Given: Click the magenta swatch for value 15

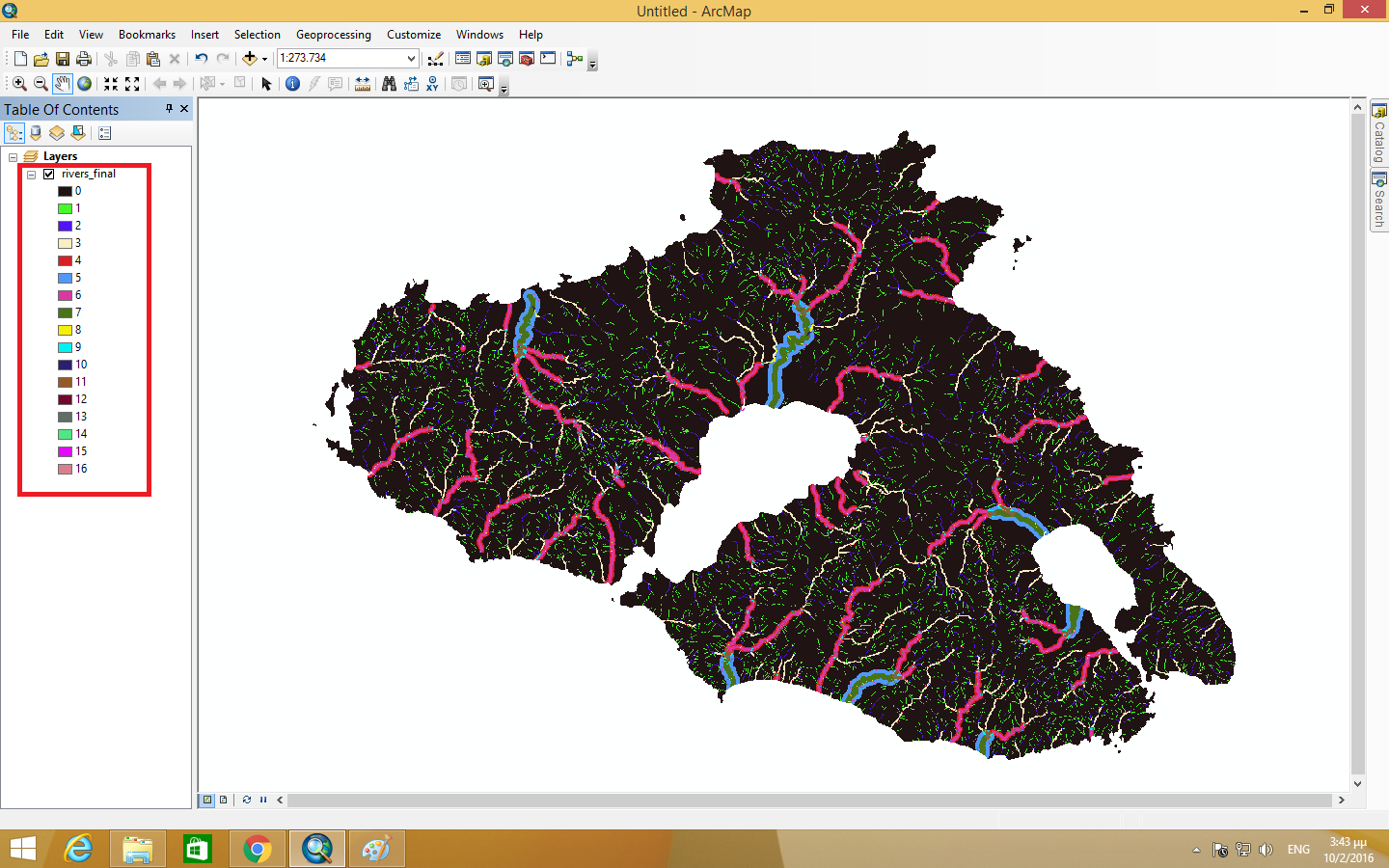Looking at the screenshot, I should [x=65, y=452].
